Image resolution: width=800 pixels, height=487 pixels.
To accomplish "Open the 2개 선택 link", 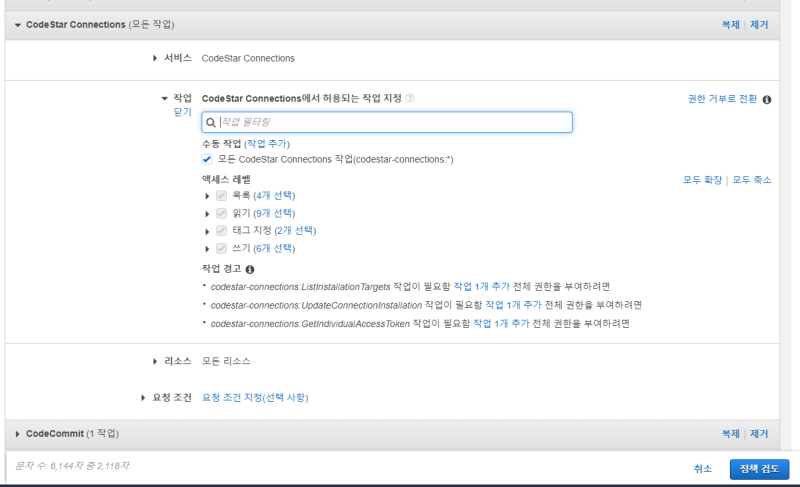I will [x=295, y=230].
